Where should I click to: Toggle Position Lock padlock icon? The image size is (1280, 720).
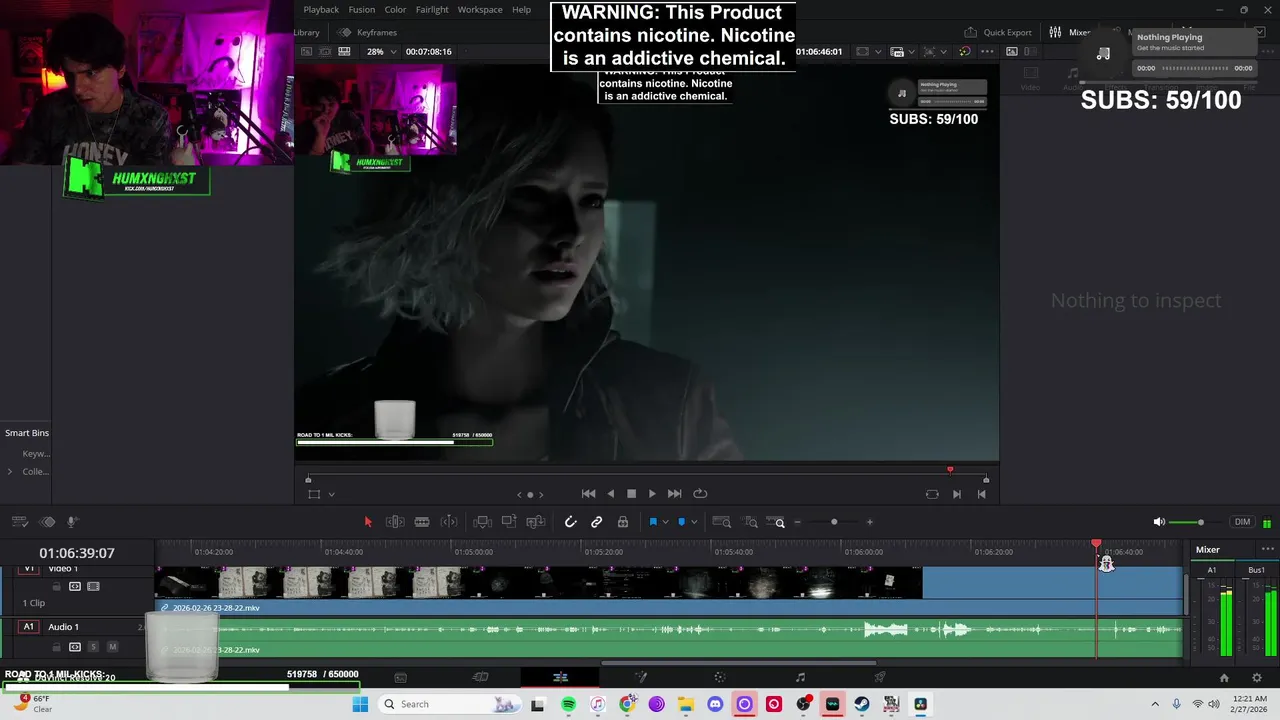tap(623, 522)
